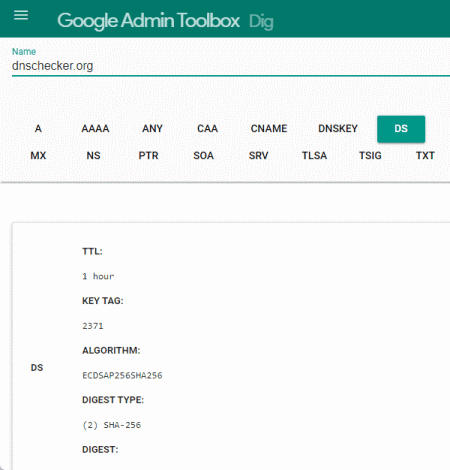
Task: Choose the PTR record type
Action: point(148,156)
